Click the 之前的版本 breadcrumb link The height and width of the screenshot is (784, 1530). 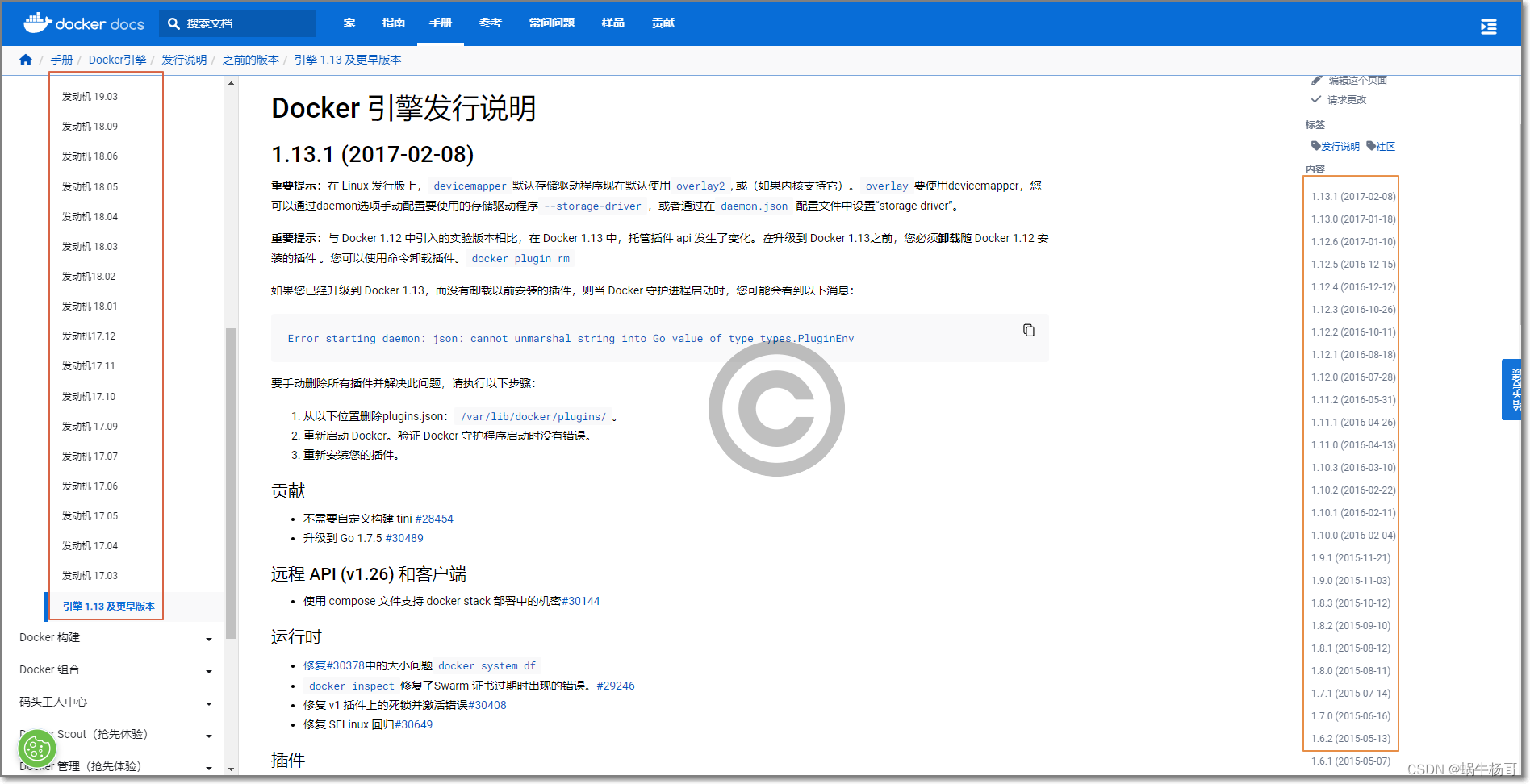tap(250, 60)
